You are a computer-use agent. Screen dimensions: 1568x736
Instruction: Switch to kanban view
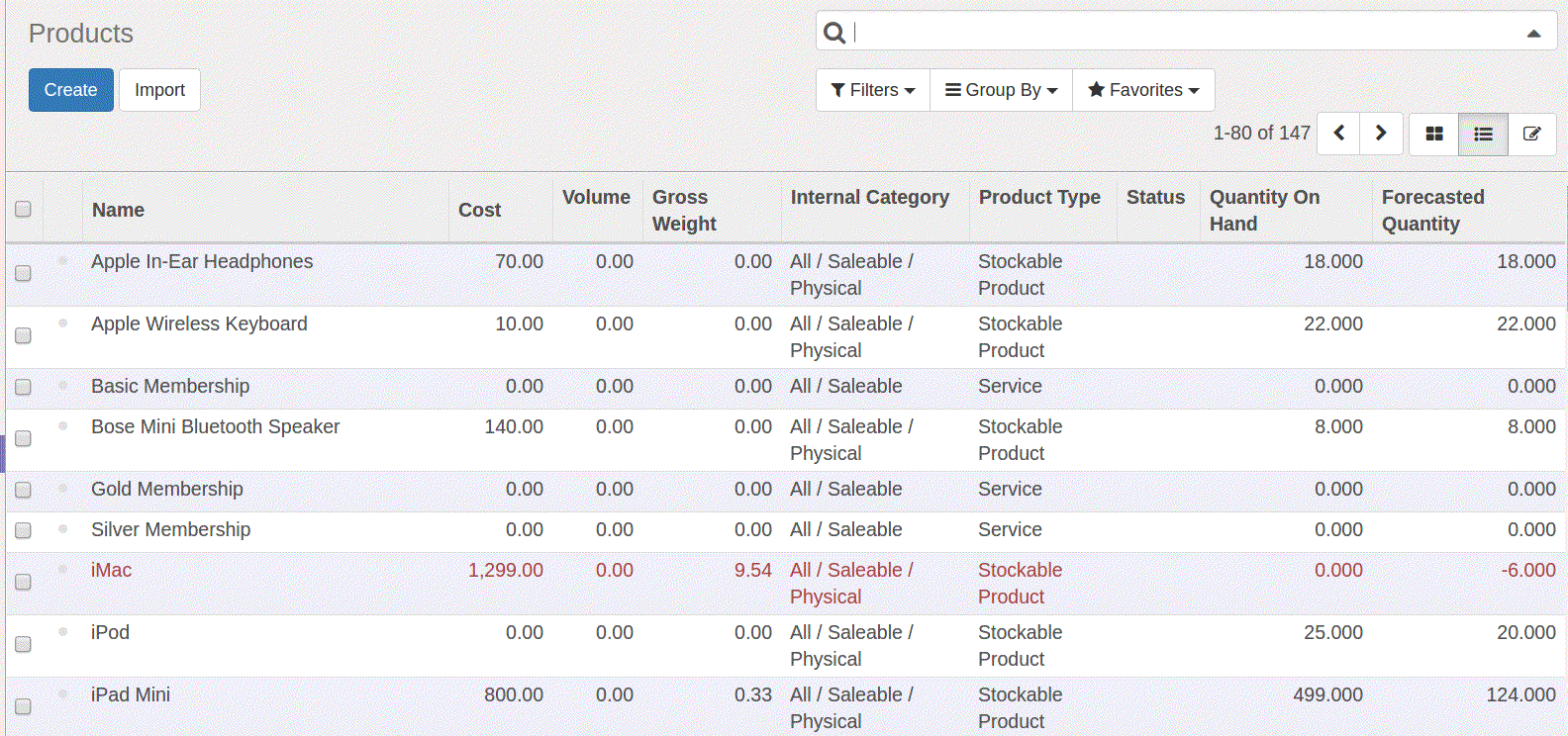pyautogui.click(x=1433, y=134)
